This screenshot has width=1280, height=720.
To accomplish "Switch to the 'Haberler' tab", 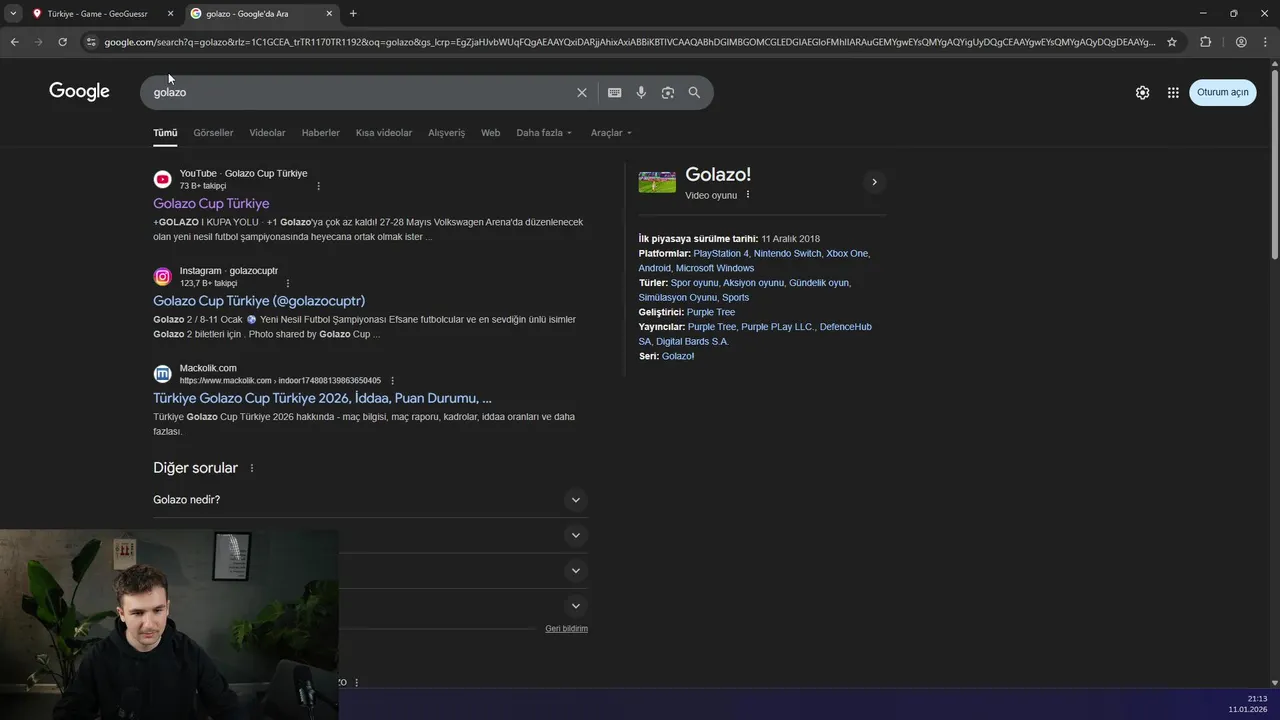I will (321, 133).
